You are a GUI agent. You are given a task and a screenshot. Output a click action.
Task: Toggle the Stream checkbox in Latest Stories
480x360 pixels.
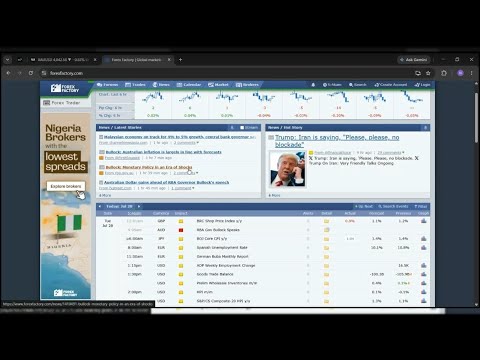(x=242, y=128)
